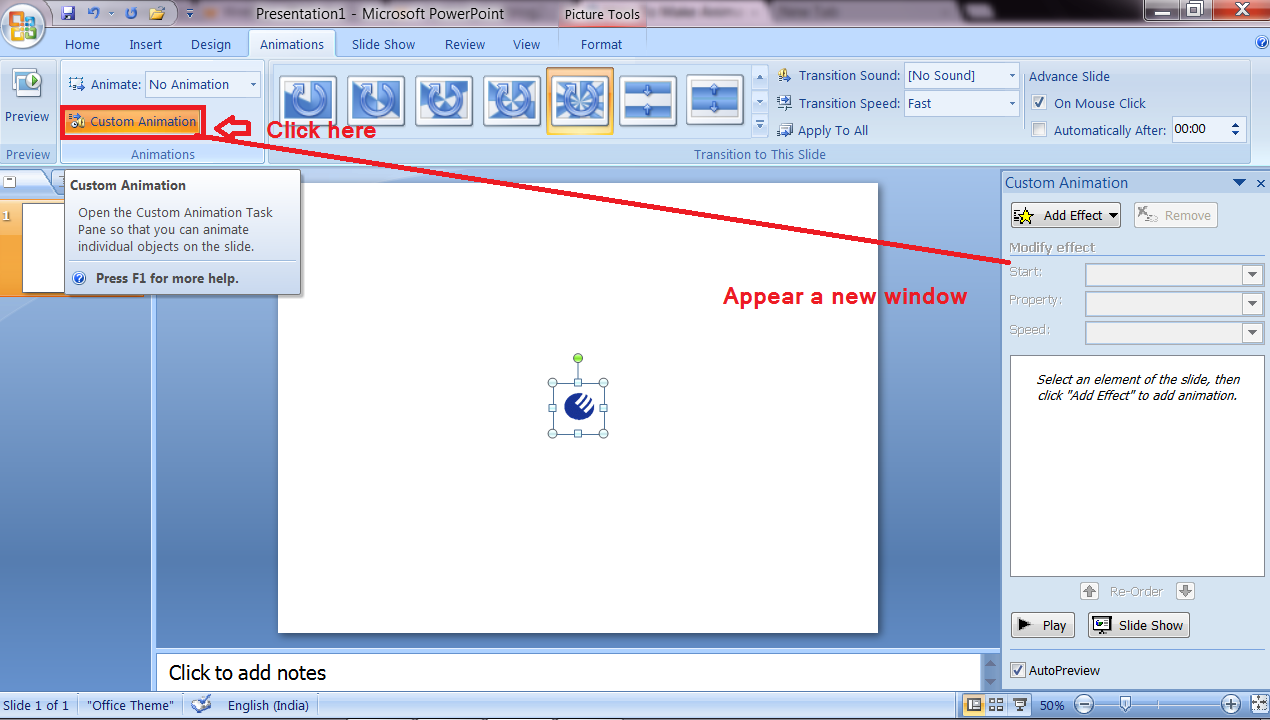Image resolution: width=1270 pixels, height=720 pixels.
Task: Save the presentation from quick access toolbar
Action: pos(68,13)
